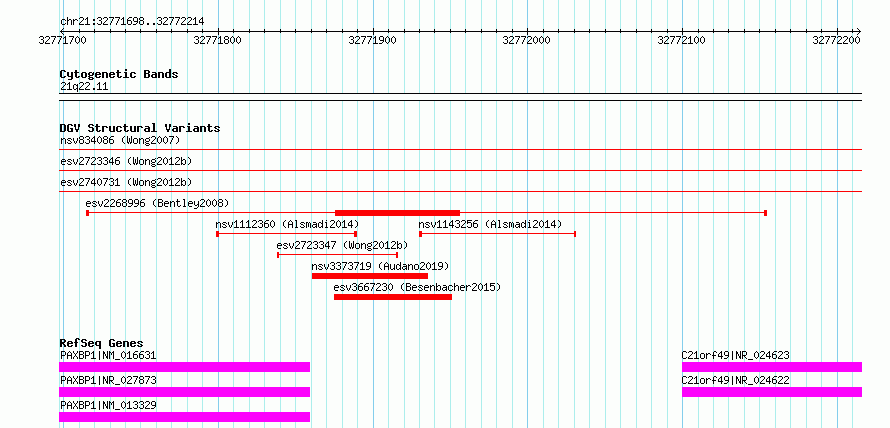This screenshot has height=428, width=890.
Task: Click the magenta bar of C21orf49|NR_024622
Action: [x=772, y=392]
